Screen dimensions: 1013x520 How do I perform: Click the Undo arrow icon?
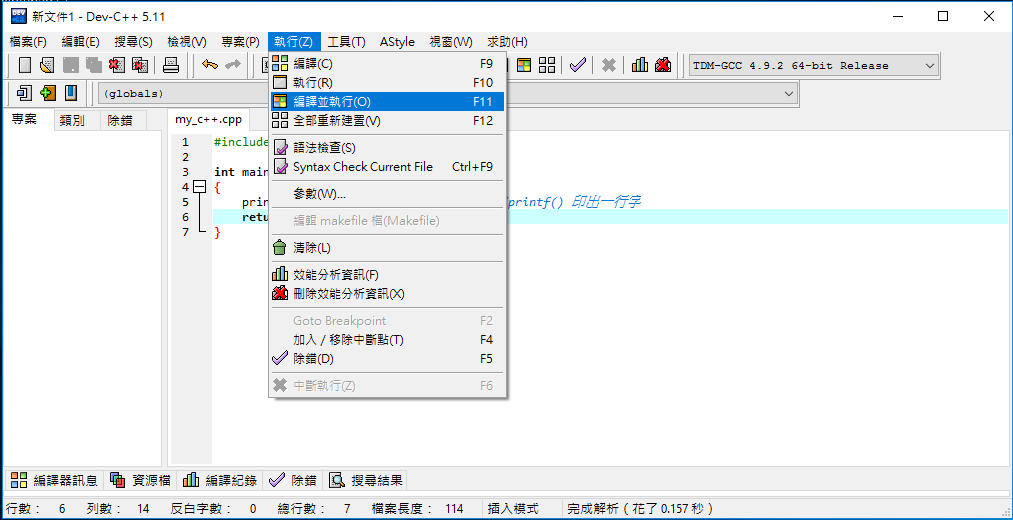tap(209, 65)
